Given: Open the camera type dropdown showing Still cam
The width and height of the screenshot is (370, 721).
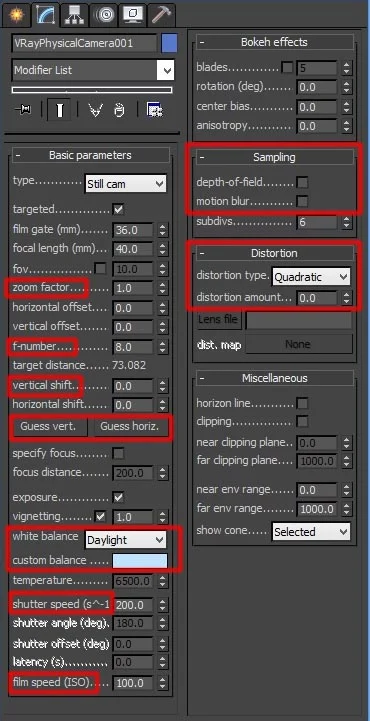Looking at the screenshot, I should pos(126,184).
